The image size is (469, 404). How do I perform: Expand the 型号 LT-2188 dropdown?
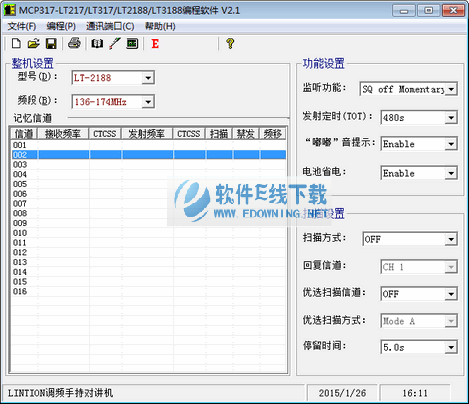coord(148,78)
